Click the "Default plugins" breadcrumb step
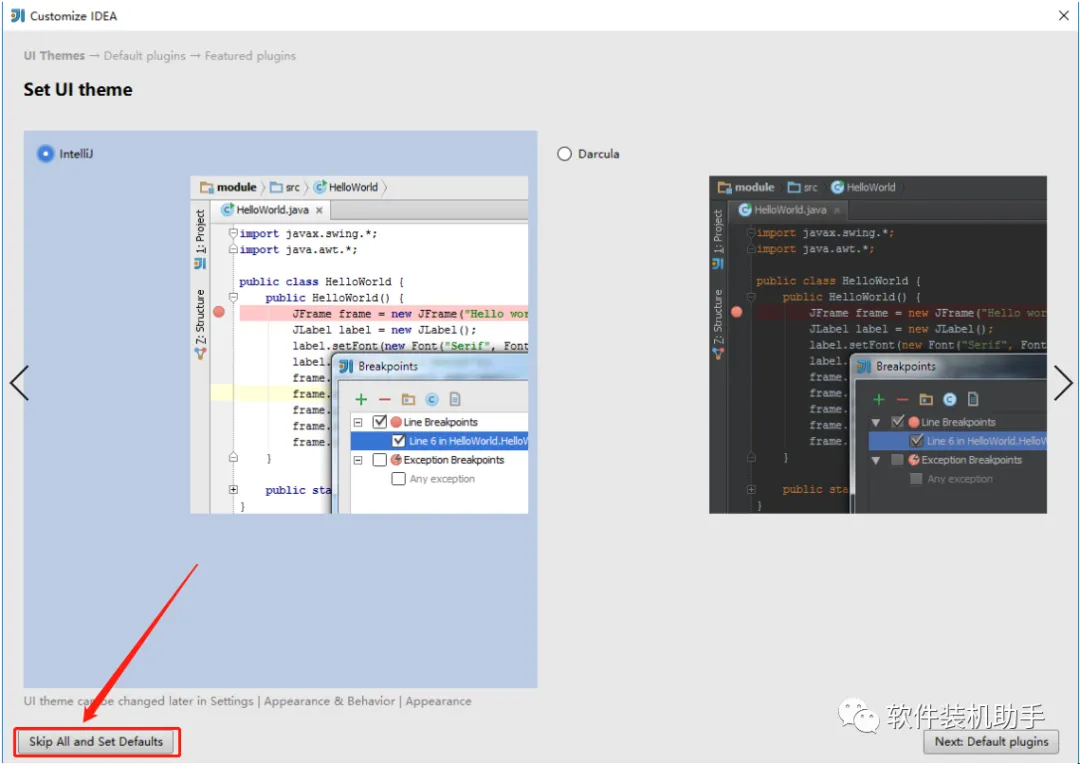Viewport: 1080px width, 764px height. (x=145, y=56)
